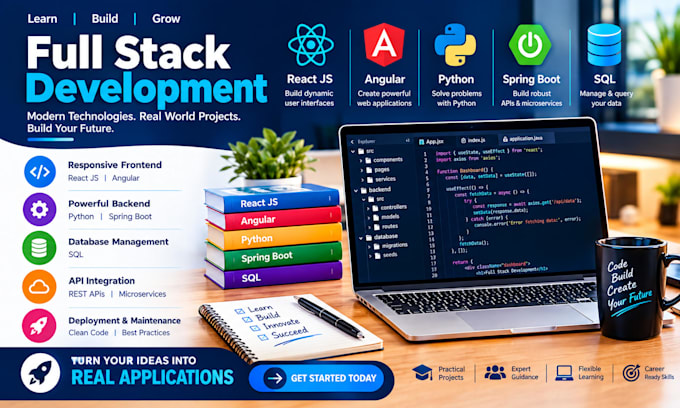
Task: Click the models folder name in Explorer
Action: pos(390,217)
